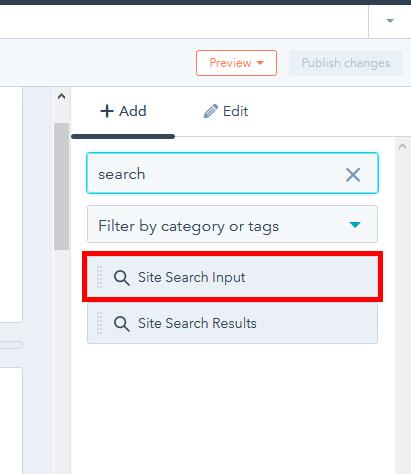Switch to the Add tab
Screen dimensions: 411x474
(123, 111)
